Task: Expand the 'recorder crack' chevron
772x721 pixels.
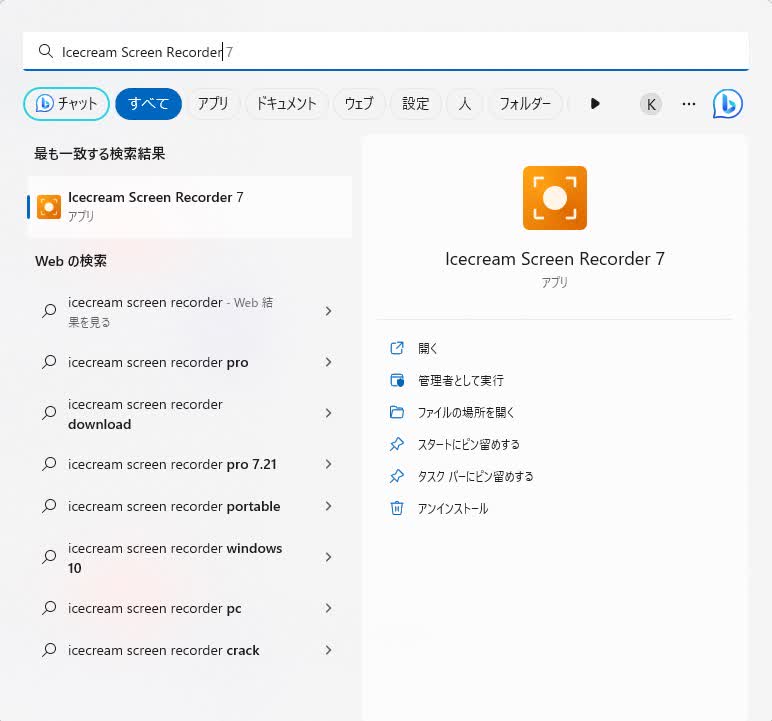Action: 328,650
